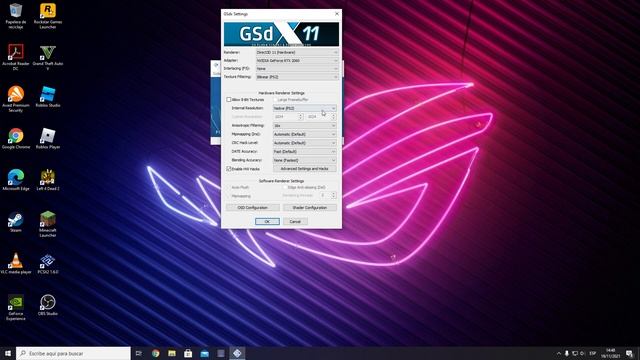Open the Mail app from taskbar
This screenshot has height=360, width=640.
coord(204,353)
